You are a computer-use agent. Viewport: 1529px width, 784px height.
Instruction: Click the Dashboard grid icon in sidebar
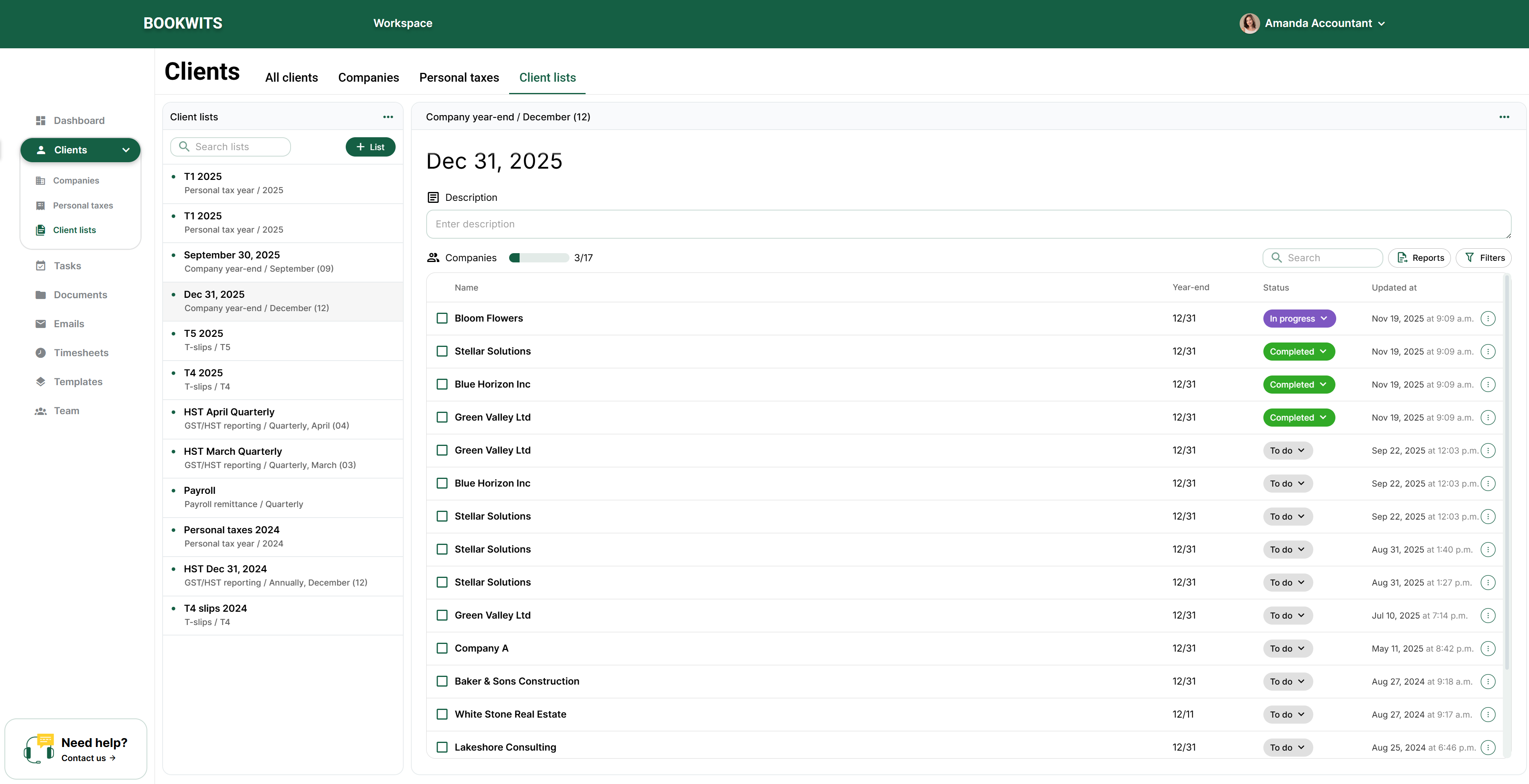tap(40, 120)
